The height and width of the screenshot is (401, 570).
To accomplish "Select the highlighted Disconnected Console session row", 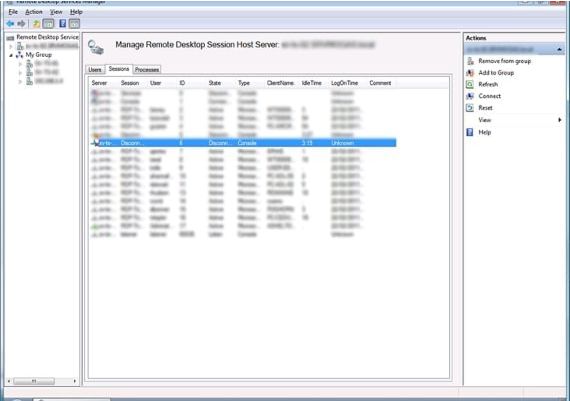I will pos(243,143).
